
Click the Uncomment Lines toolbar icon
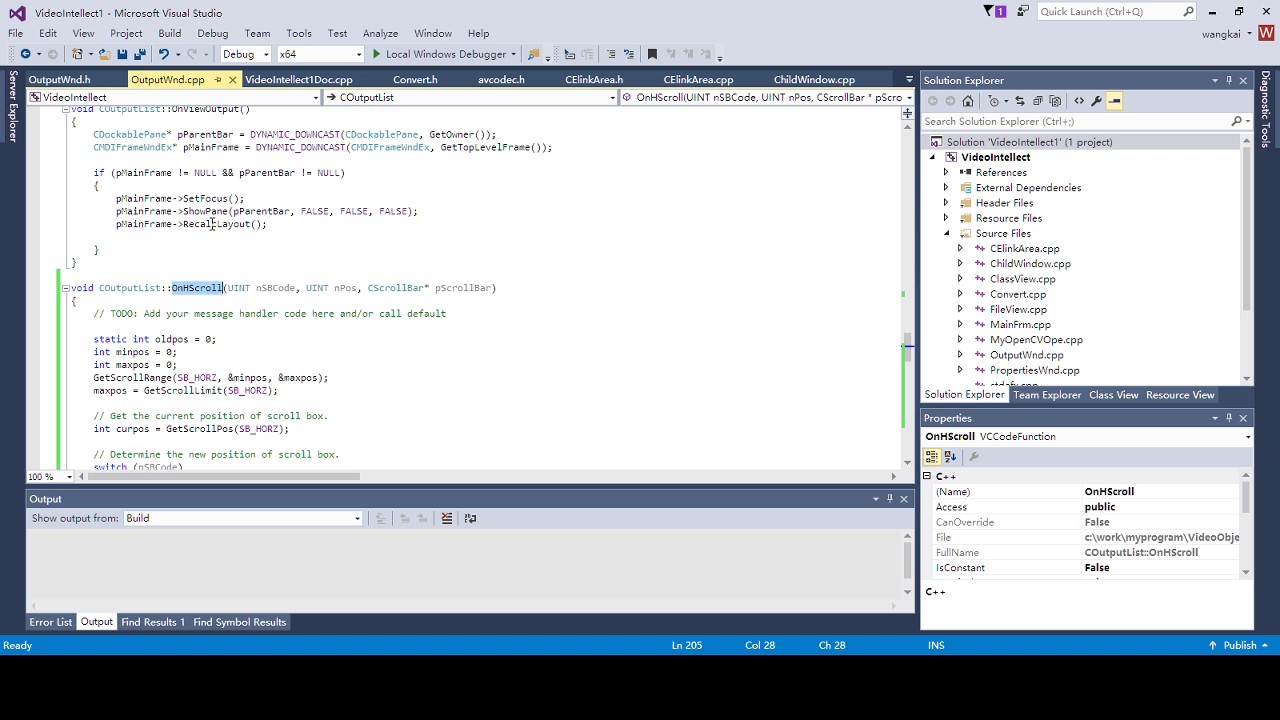(629, 54)
